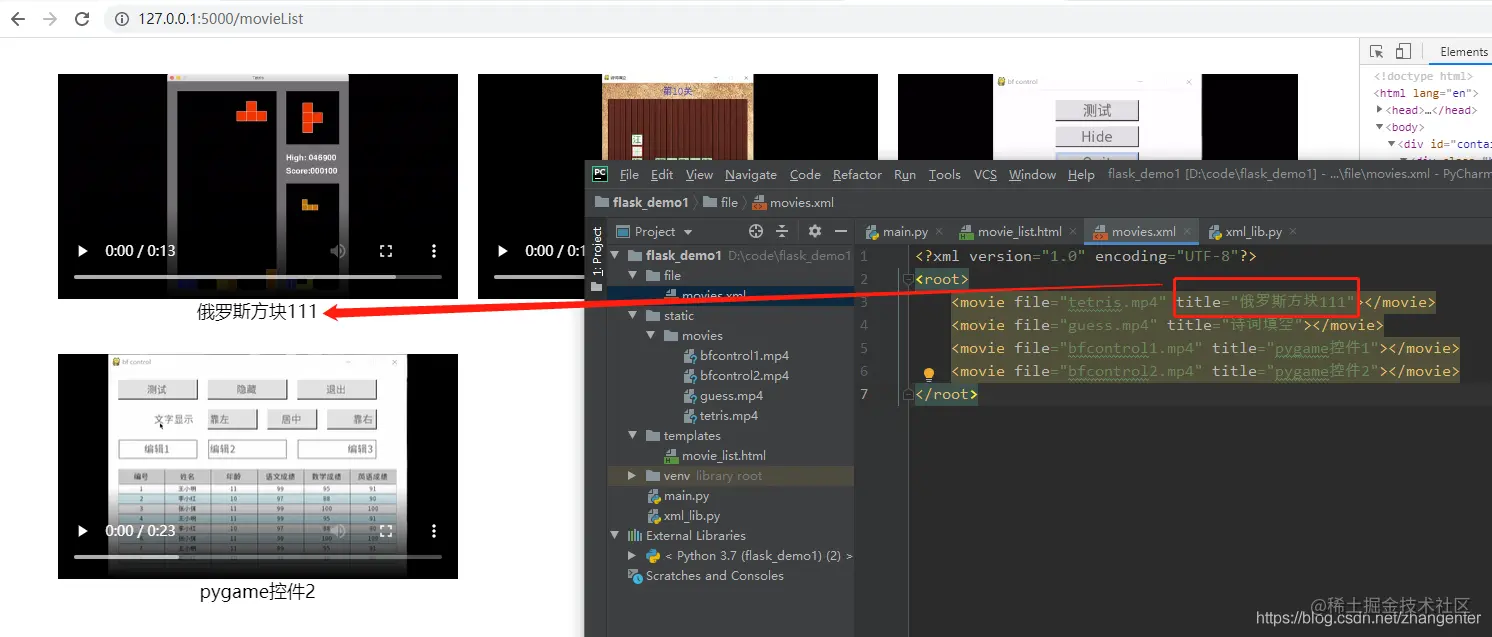Locate opened file in Project tree
1492x637 pixels.
756,231
